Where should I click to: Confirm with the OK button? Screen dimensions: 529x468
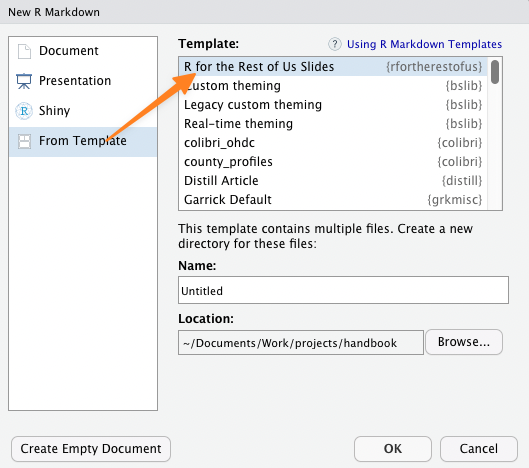pos(393,449)
